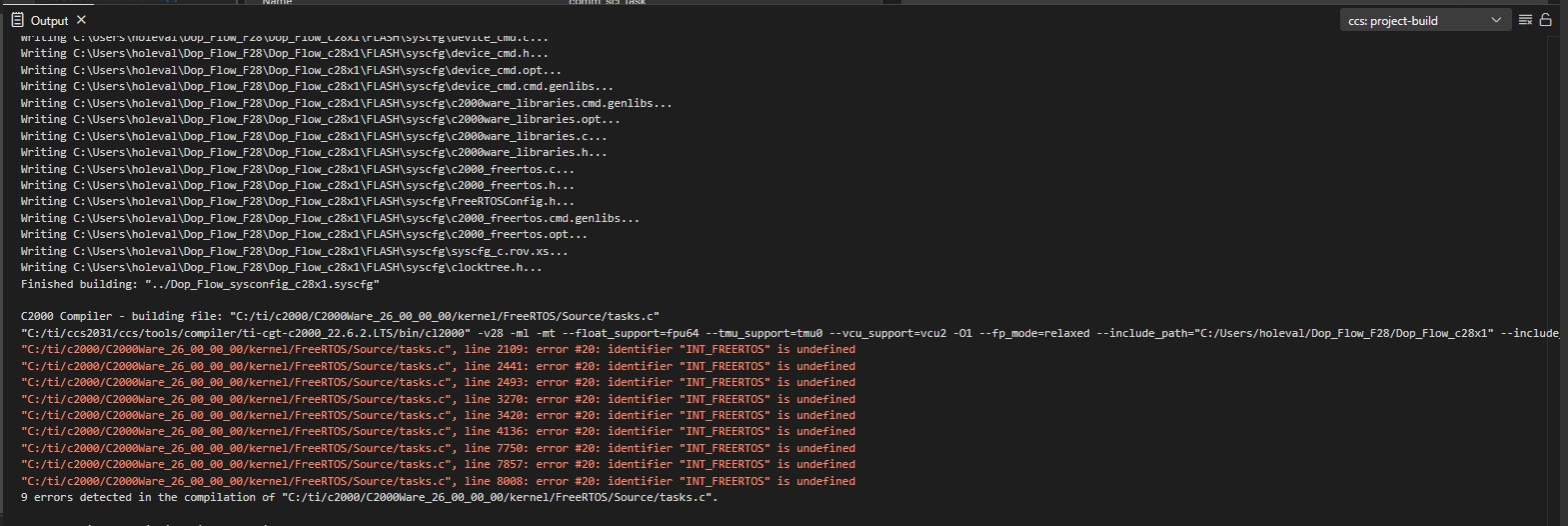Image resolution: width=1568 pixels, height=526 pixels.
Task: Open the tasks.c line 2441 error
Action: coord(438,366)
